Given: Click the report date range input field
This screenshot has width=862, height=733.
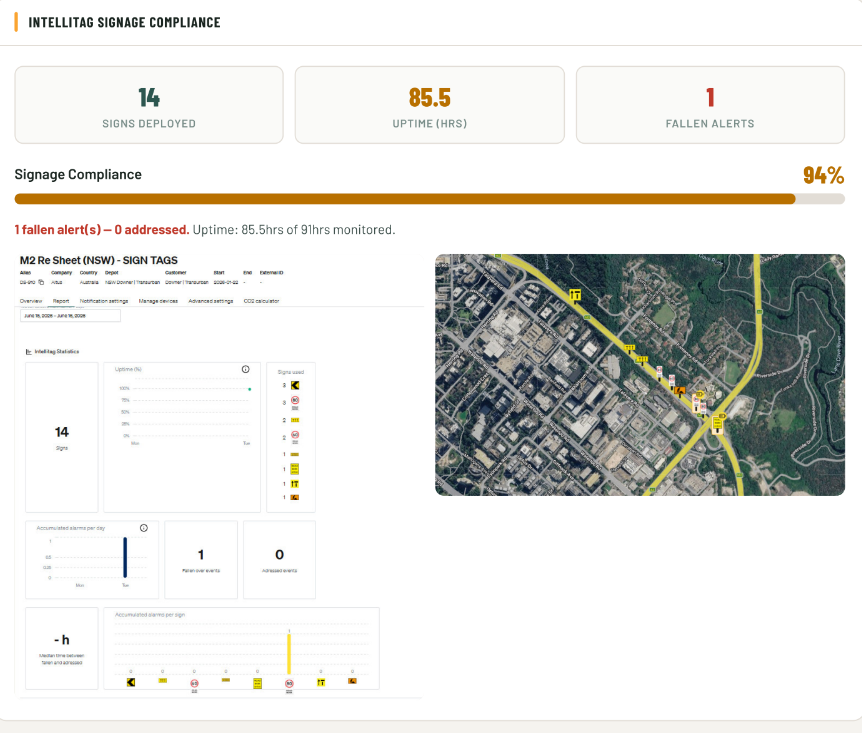Looking at the screenshot, I should coord(70,316).
